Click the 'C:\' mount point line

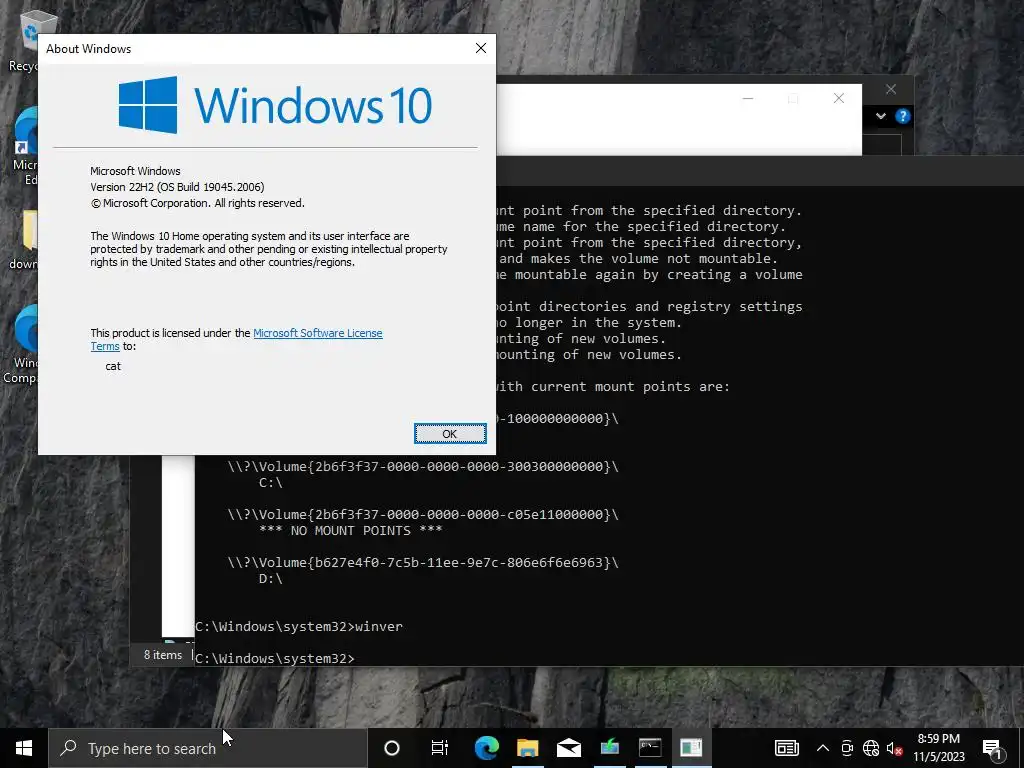click(x=270, y=483)
